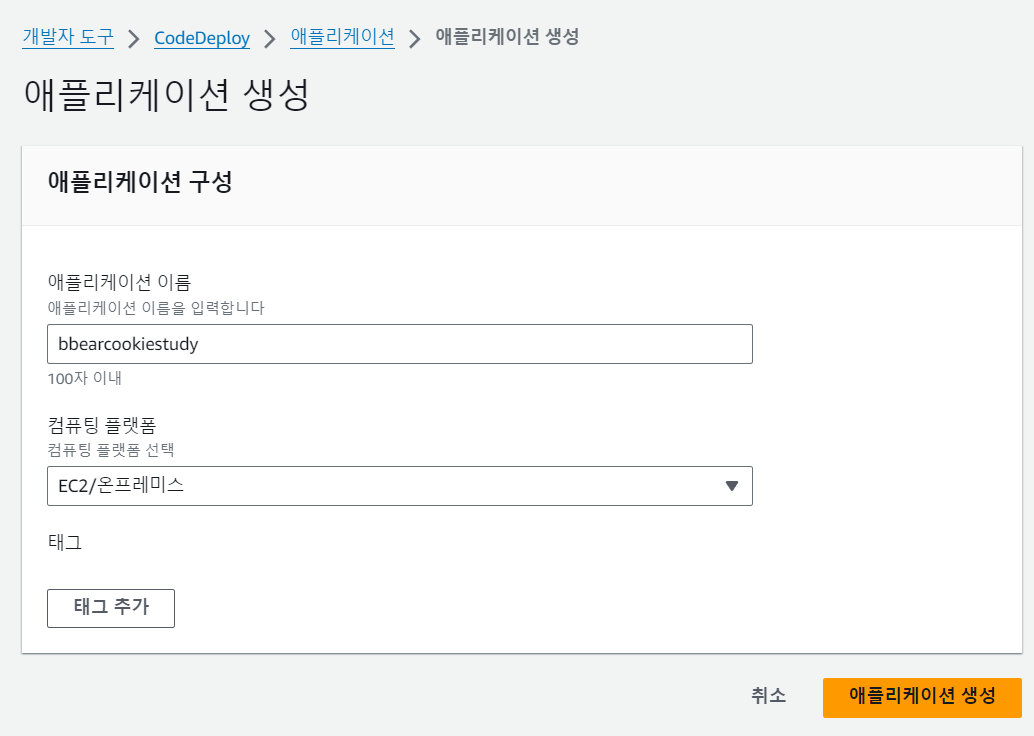This screenshot has width=1034, height=736.
Task: Open the 개발자 도구 breadcrumb link
Action: pyautogui.click(x=68, y=38)
